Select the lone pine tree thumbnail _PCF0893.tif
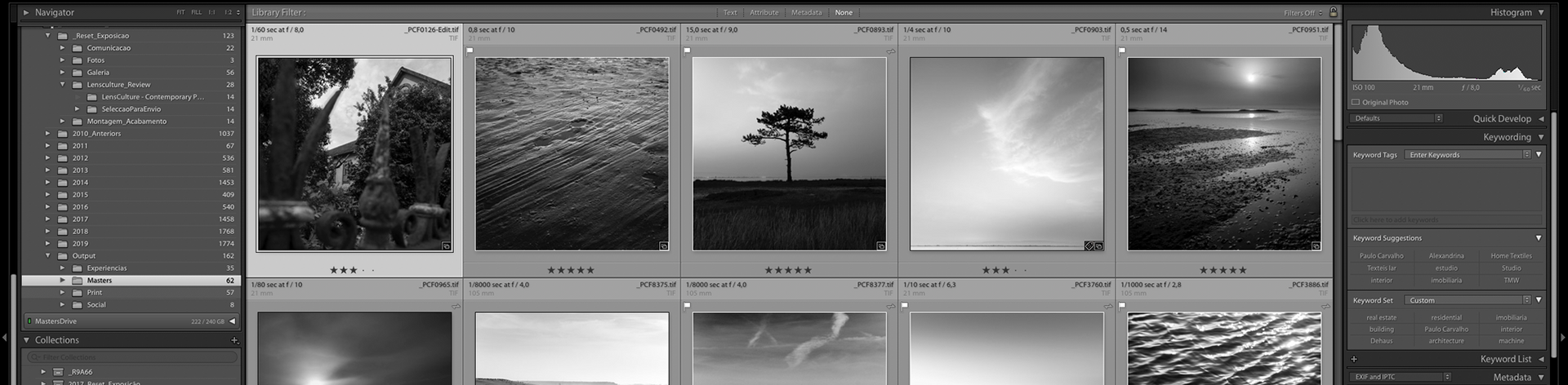The height and width of the screenshot is (385, 1568). (x=789, y=154)
